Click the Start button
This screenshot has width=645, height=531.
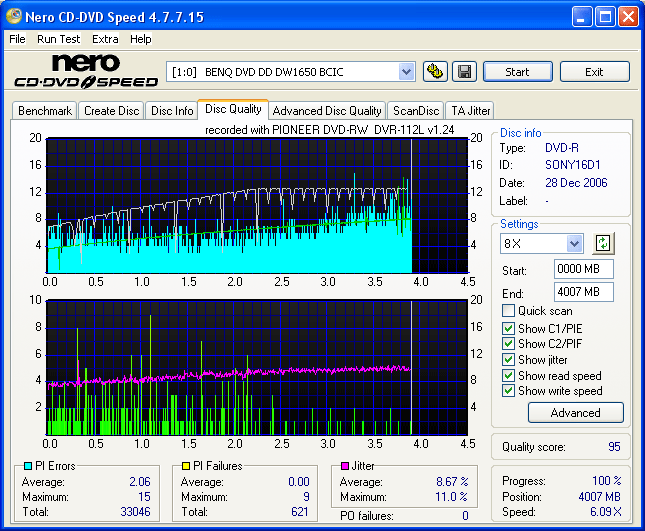point(517,72)
